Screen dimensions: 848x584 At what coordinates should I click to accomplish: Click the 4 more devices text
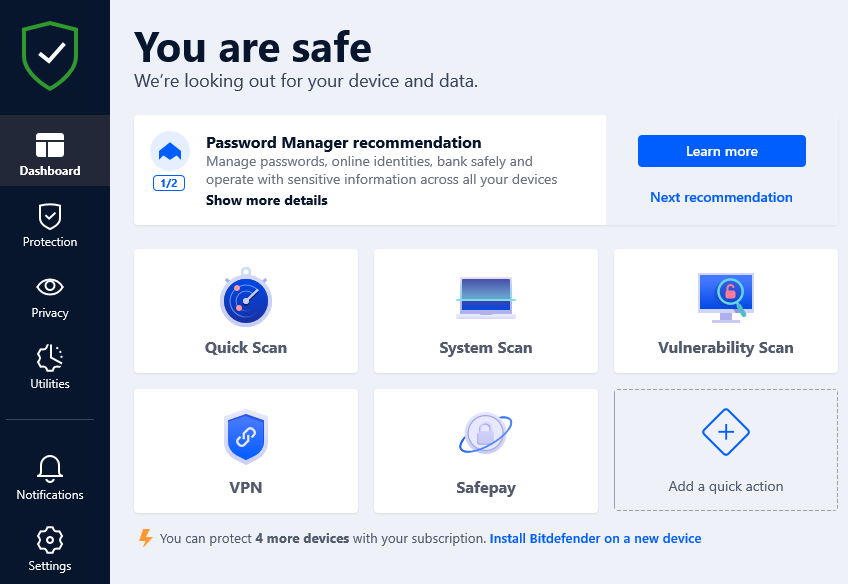(x=302, y=539)
